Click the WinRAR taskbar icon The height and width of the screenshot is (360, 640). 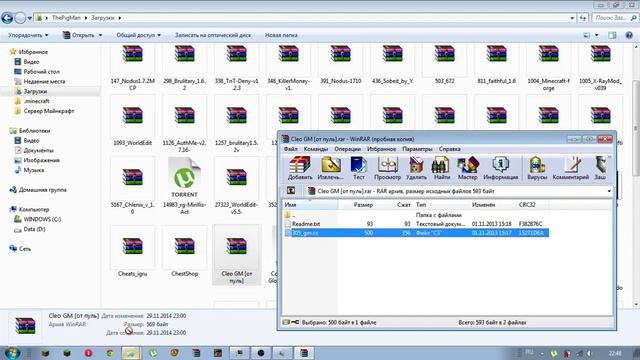(x=304, y=353)
